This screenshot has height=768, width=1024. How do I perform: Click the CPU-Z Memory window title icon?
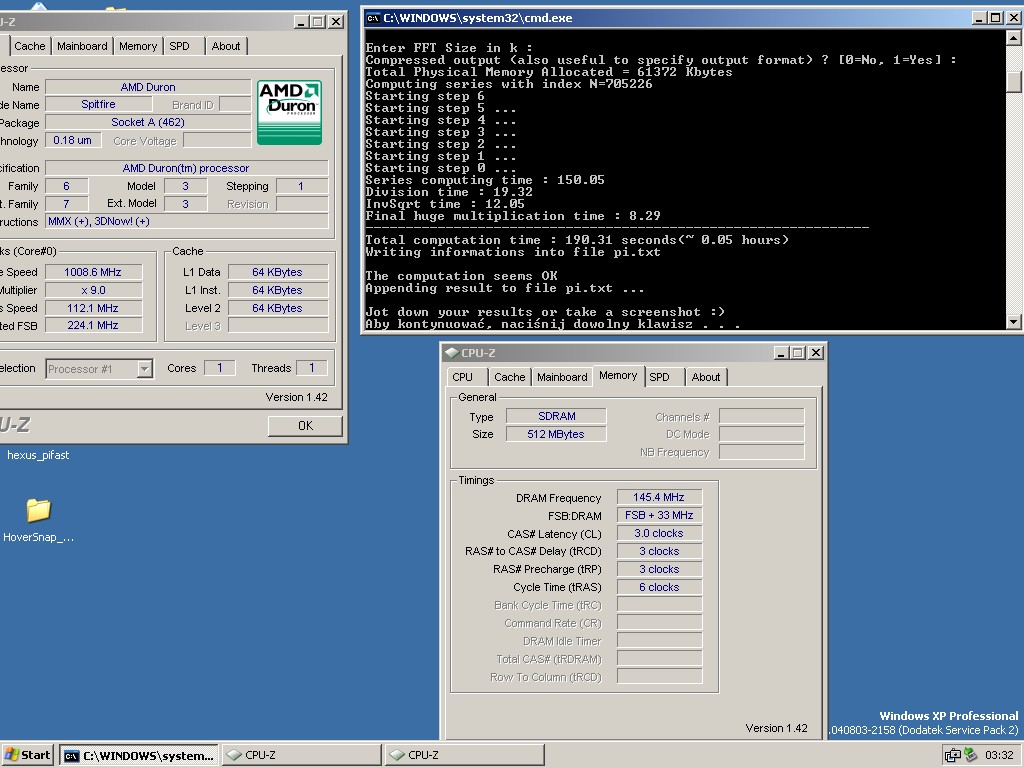(451, 353)
